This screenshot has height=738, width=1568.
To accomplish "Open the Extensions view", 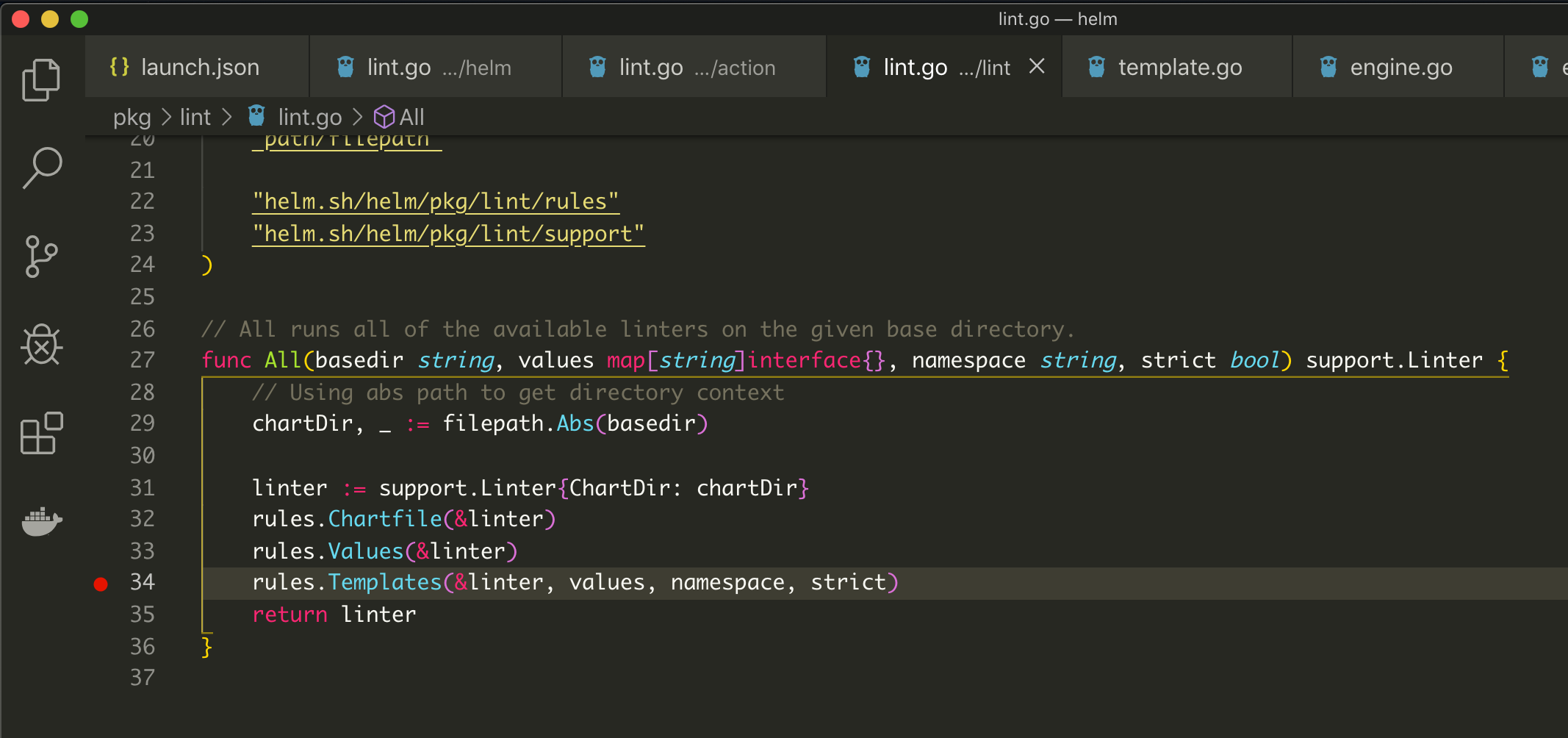I will pos(42,433).
